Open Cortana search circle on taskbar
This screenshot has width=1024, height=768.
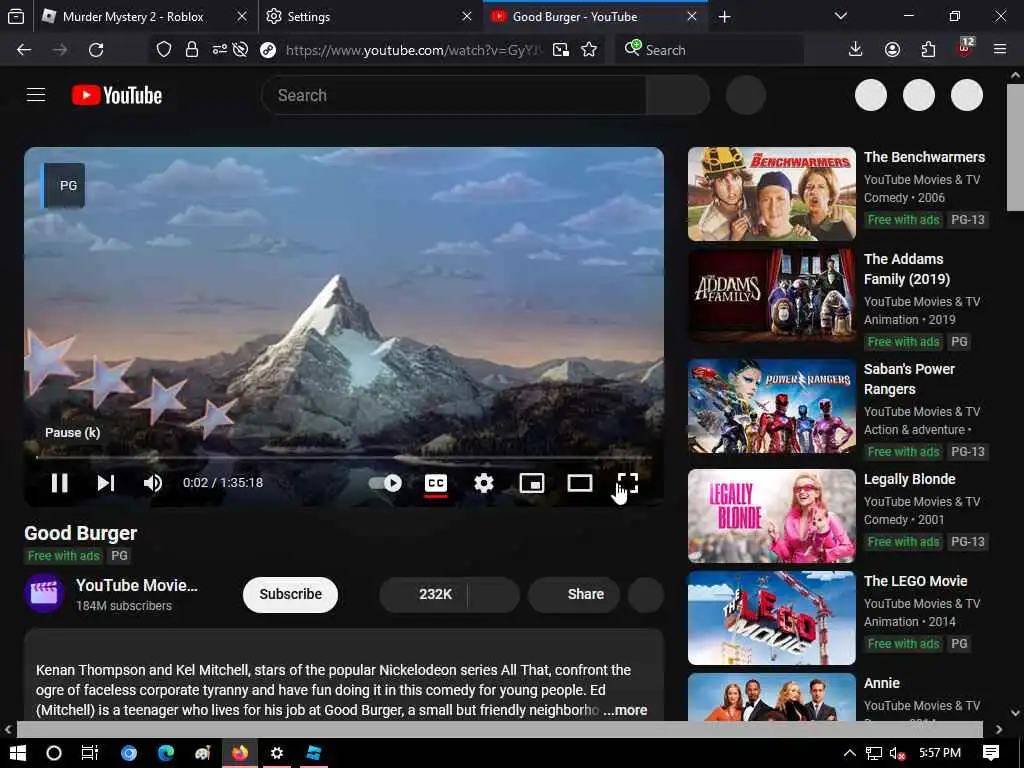click(x=54, y=753)
